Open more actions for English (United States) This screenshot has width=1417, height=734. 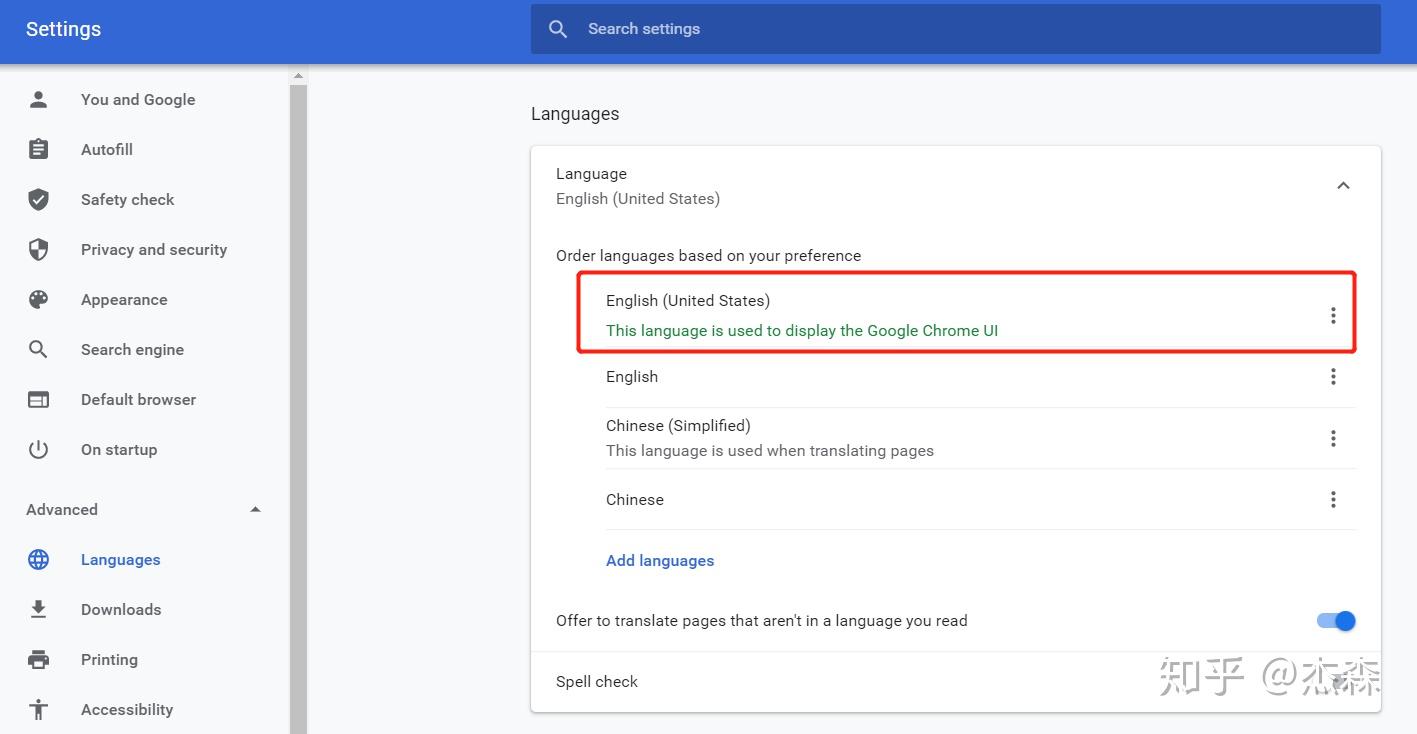[x=1333, y=315]
